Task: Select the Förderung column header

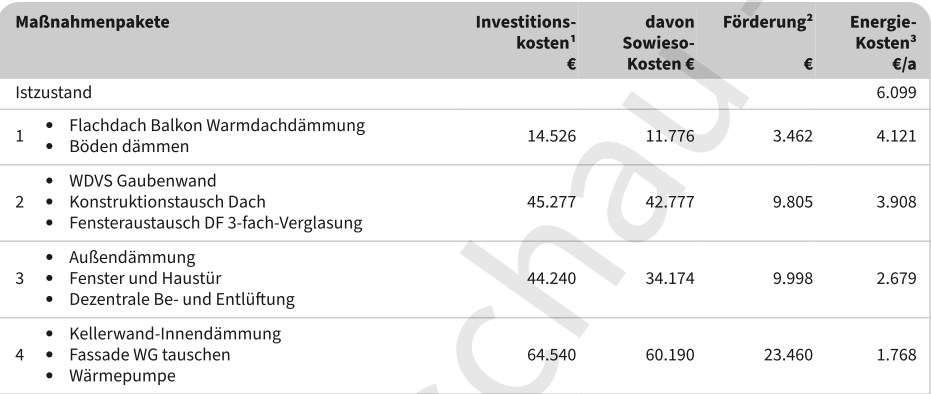Action: (x=768, y=43)
